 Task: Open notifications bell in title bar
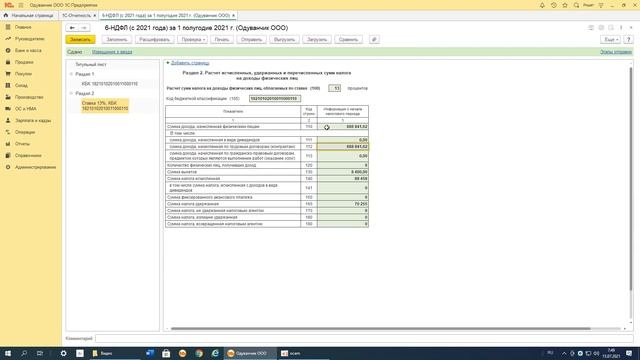coord(542,5)
